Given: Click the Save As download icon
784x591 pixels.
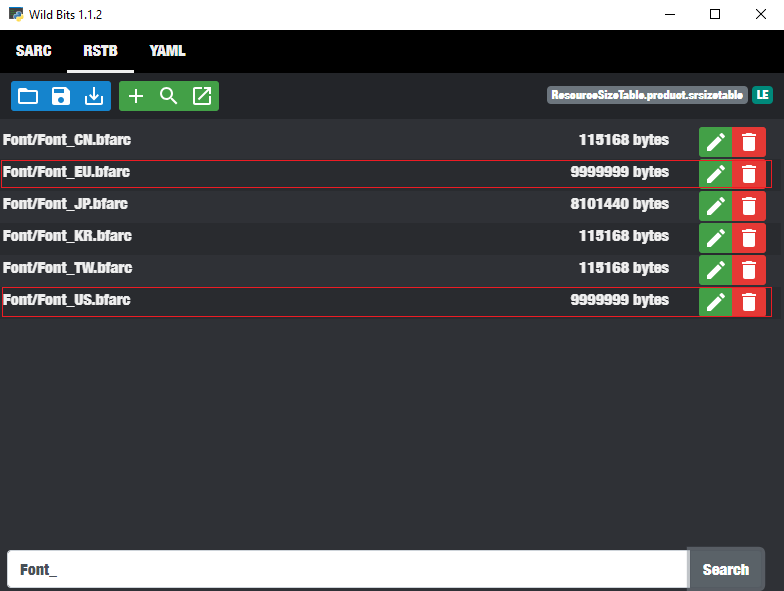Looking at the screenshot, I should click(94, 96).
